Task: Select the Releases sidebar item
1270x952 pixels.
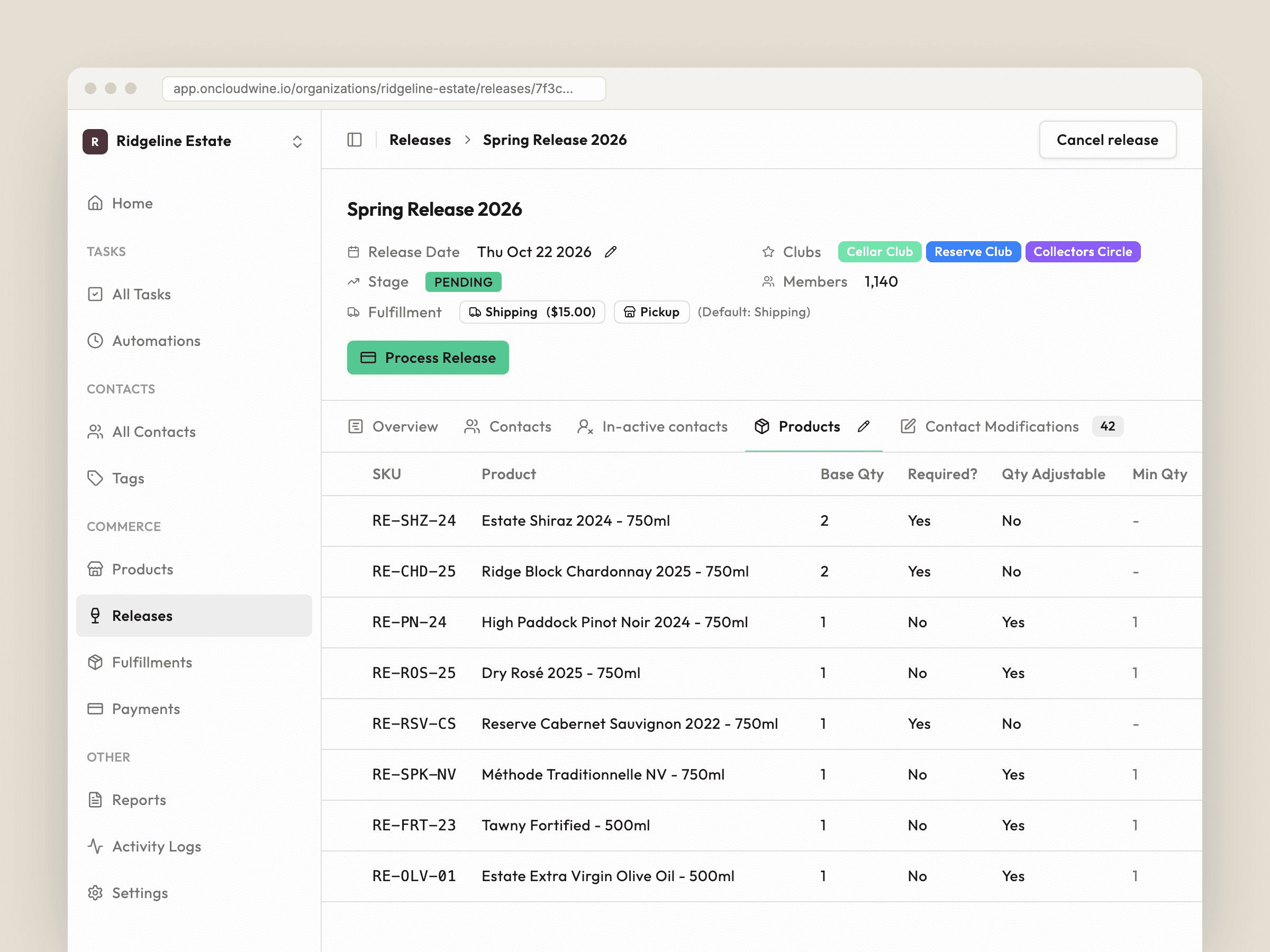Action: [194, 616]
